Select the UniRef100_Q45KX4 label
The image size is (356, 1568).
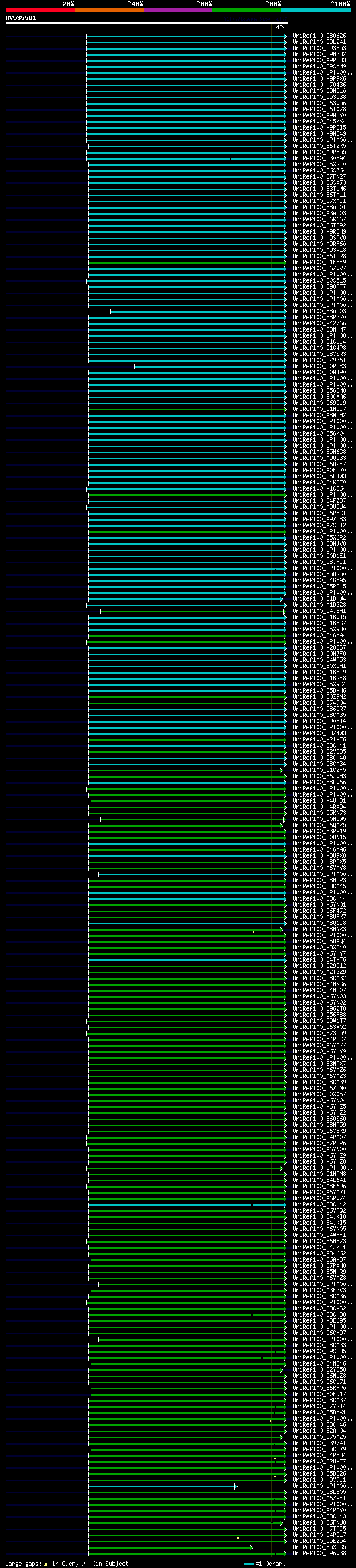coord(319,122)
